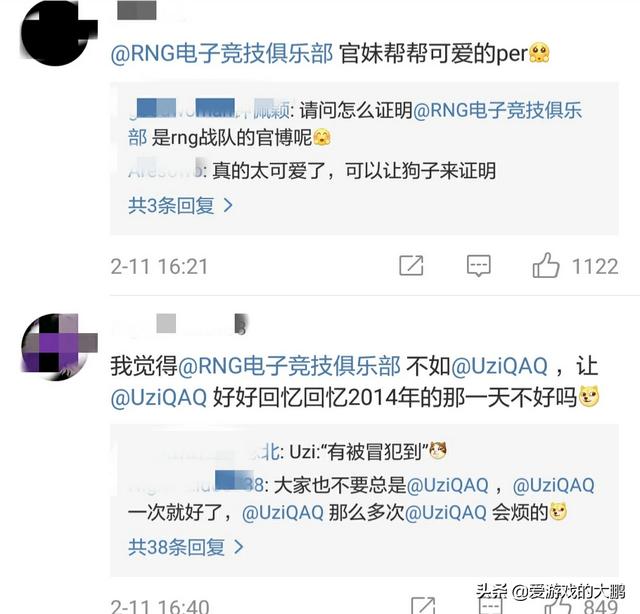Like the comment with 1122 likes
Viewport: 640px width, 614px height.
(546, 265)
